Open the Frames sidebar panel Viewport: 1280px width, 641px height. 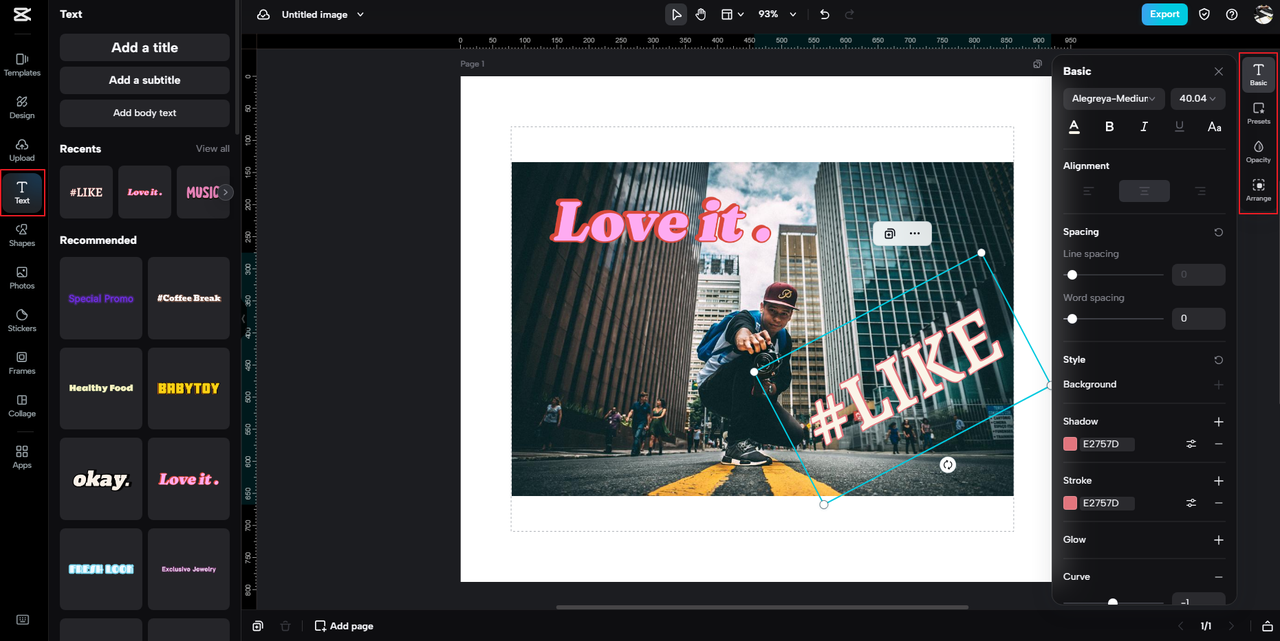coord(22,363)
